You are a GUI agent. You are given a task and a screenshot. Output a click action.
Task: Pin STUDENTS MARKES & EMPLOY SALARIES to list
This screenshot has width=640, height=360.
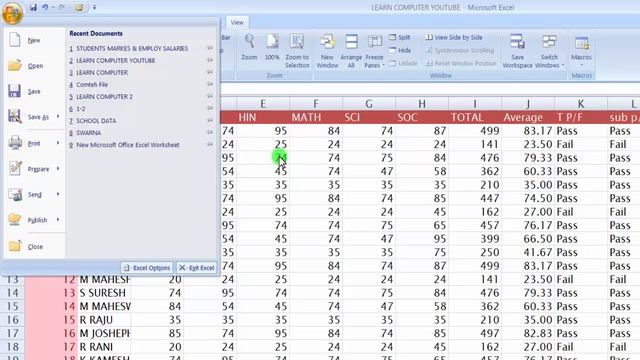pos(210,48)
